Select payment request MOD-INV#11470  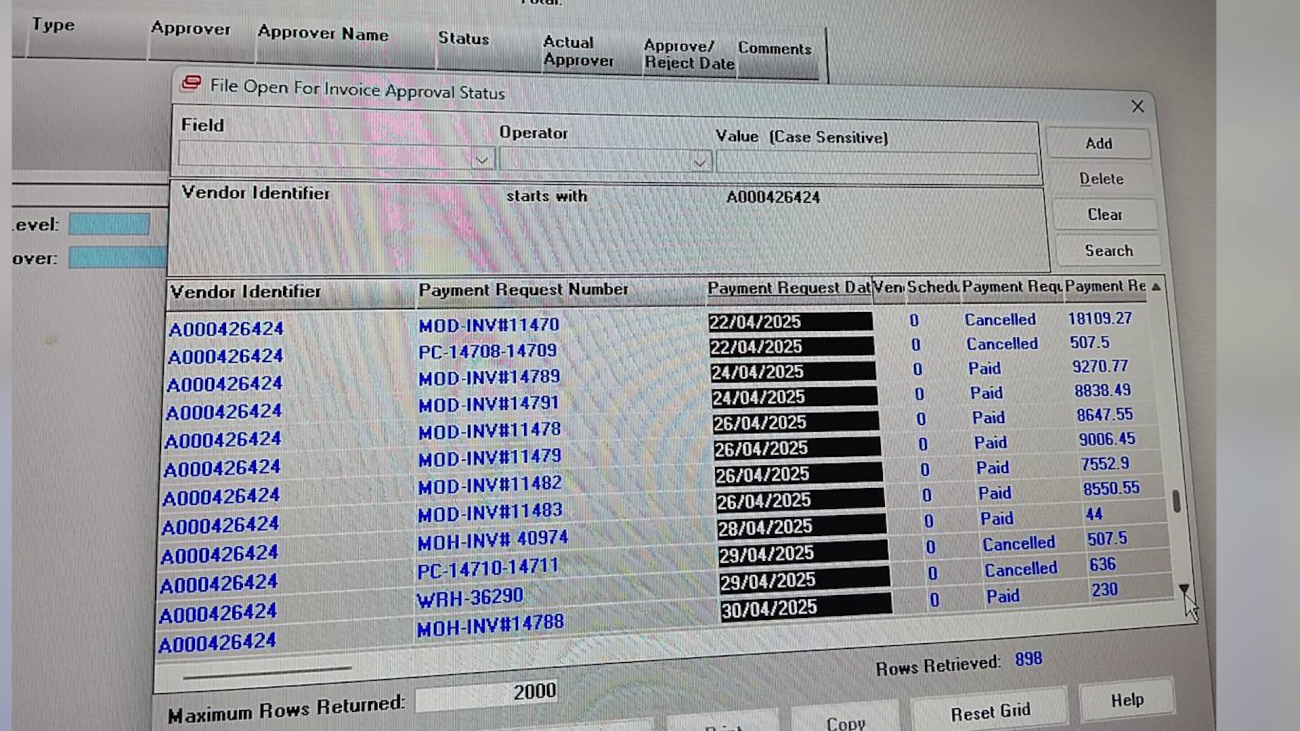point(489,325)
